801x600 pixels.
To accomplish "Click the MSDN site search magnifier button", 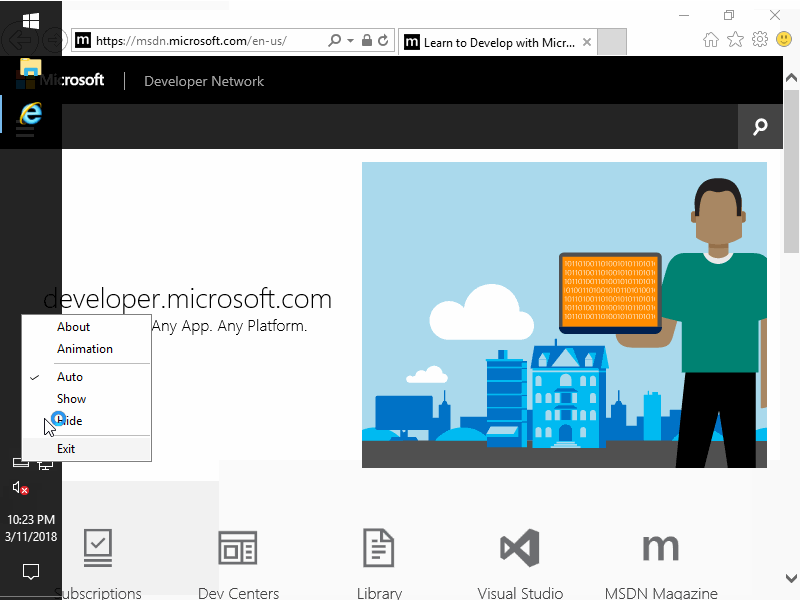I will pos(760,126).
